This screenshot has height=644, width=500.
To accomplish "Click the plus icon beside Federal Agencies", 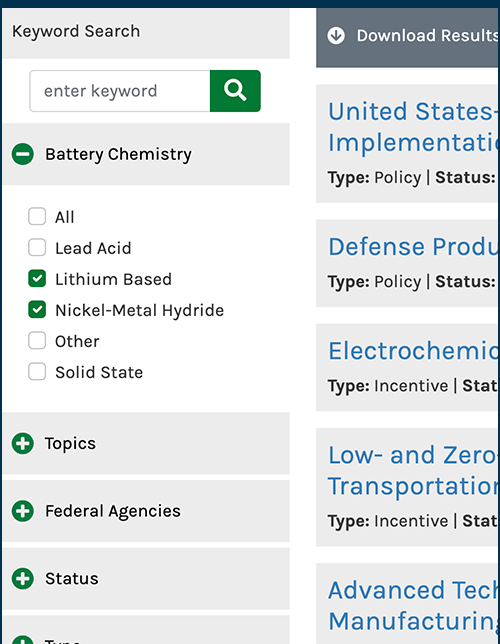I will [23, 511].
